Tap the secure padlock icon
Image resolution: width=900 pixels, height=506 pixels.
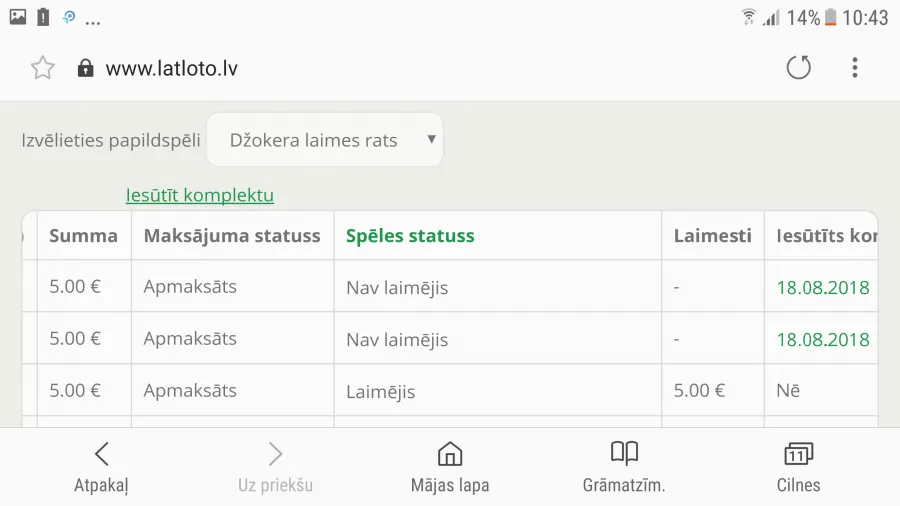pos(86,68)
